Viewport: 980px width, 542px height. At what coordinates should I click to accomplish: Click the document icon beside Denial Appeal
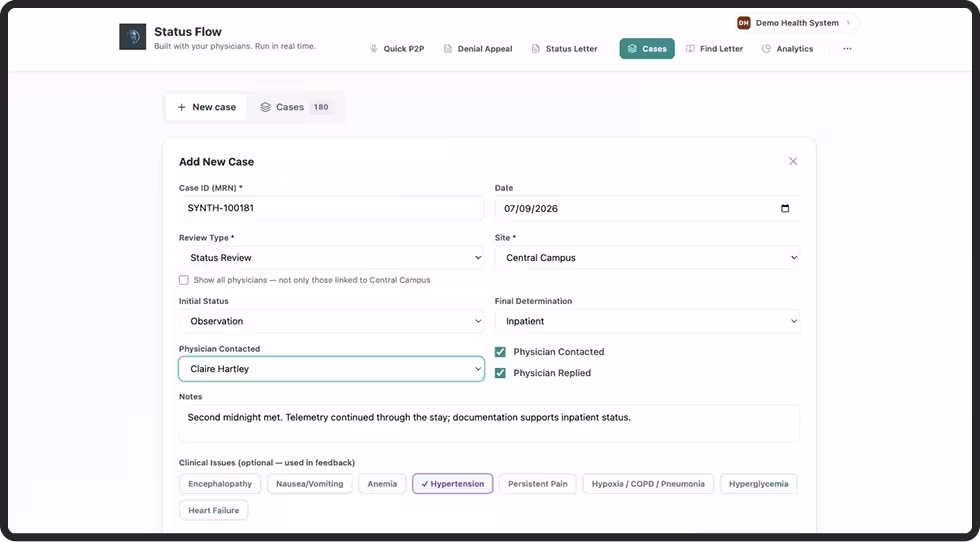click(x=448, y=49)
